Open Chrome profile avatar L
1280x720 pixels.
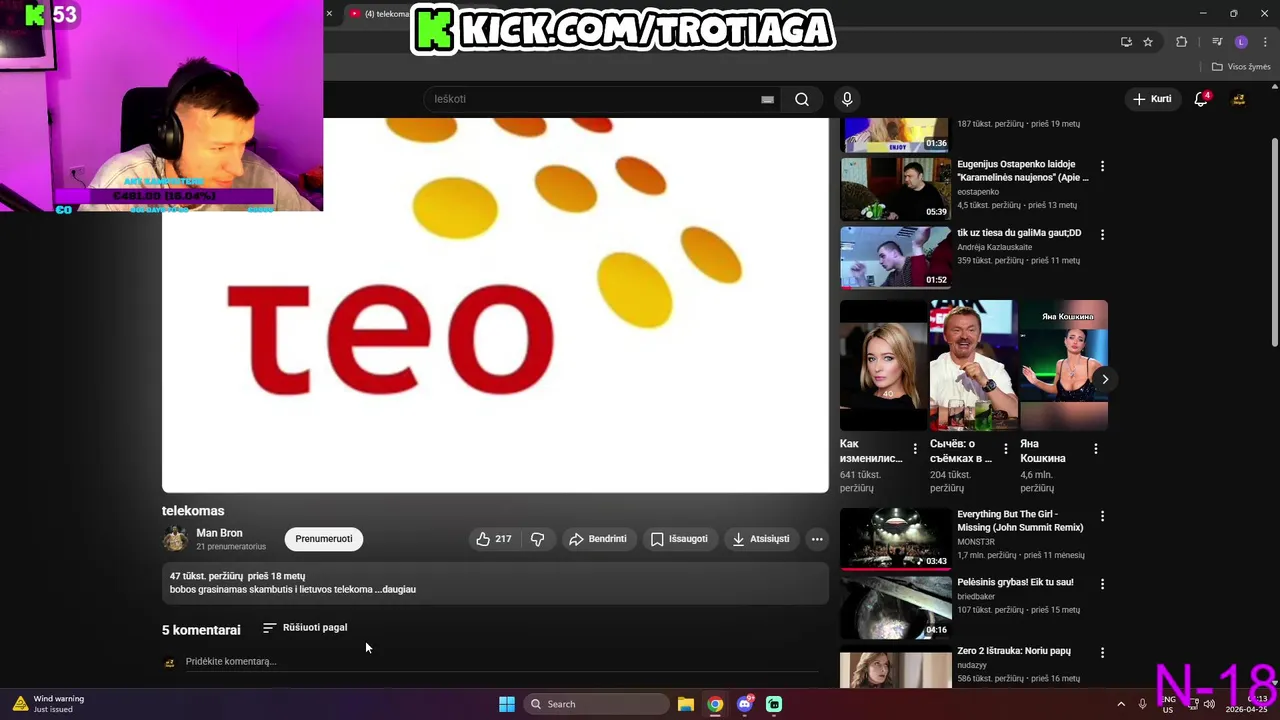pyautogui.click(x=1241, y=42)
